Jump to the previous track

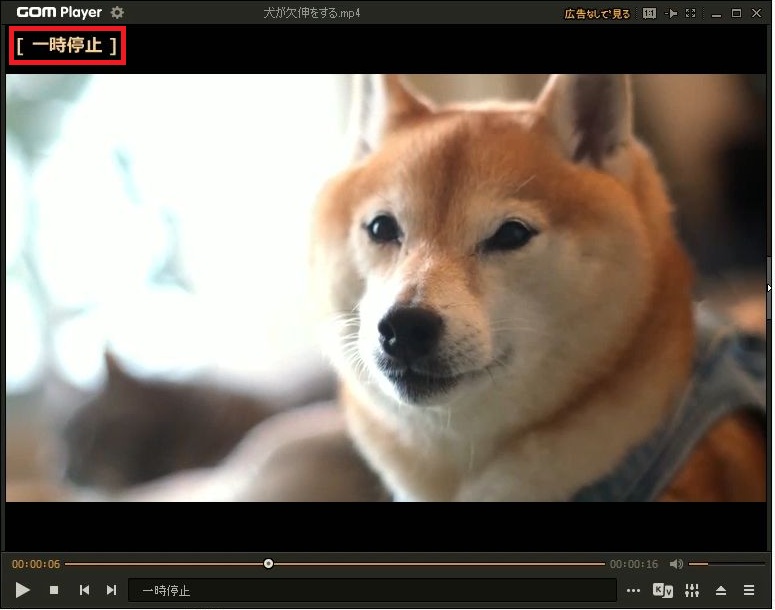(x=84, y=591)
